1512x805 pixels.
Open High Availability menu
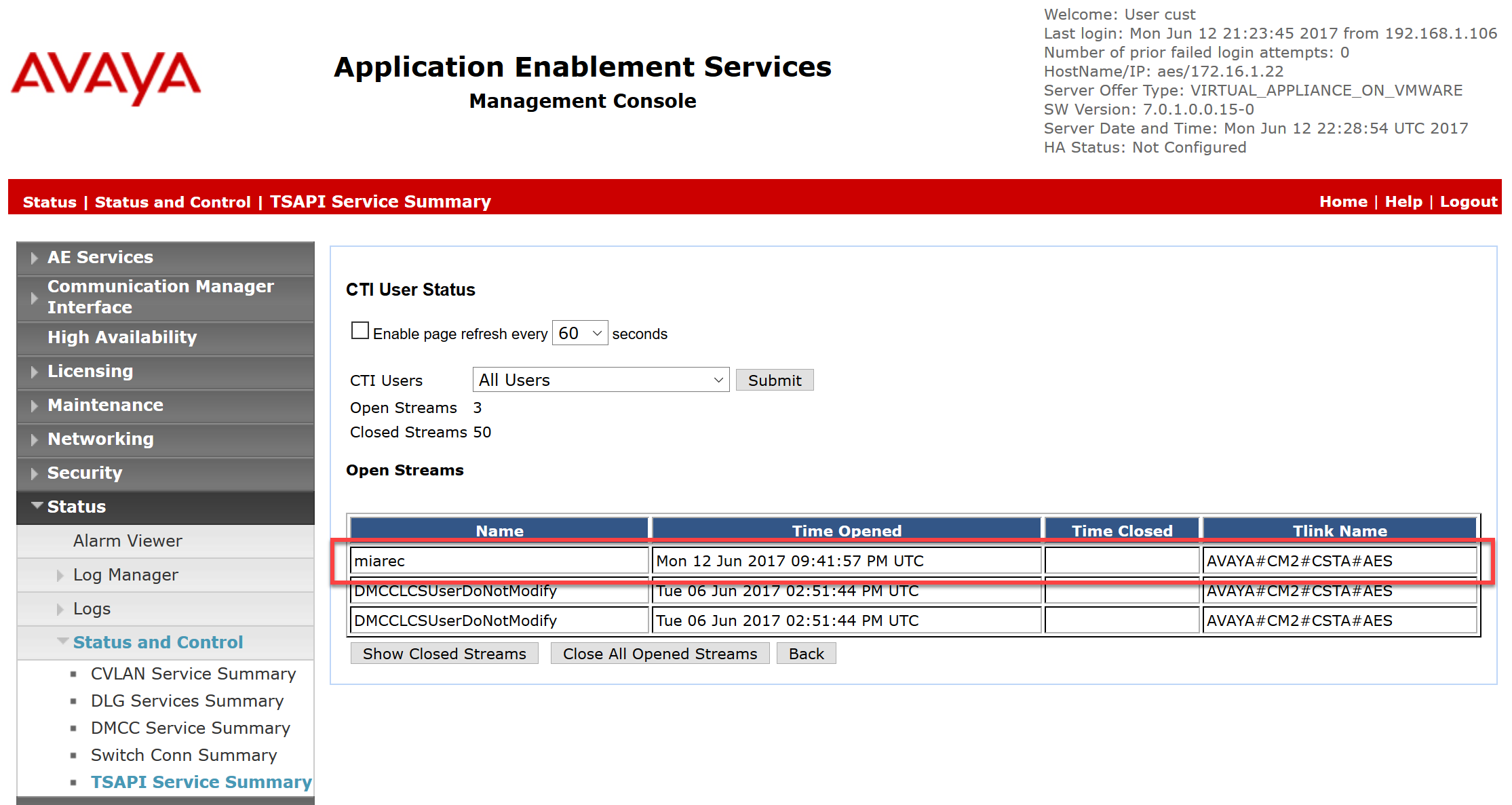[122, 337]
